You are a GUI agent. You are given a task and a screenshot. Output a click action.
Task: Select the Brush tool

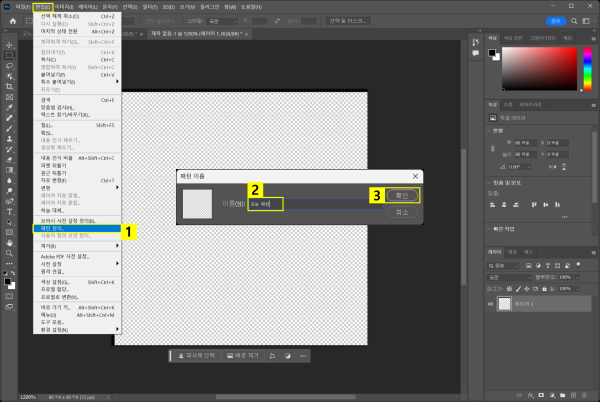coord(9,129)
